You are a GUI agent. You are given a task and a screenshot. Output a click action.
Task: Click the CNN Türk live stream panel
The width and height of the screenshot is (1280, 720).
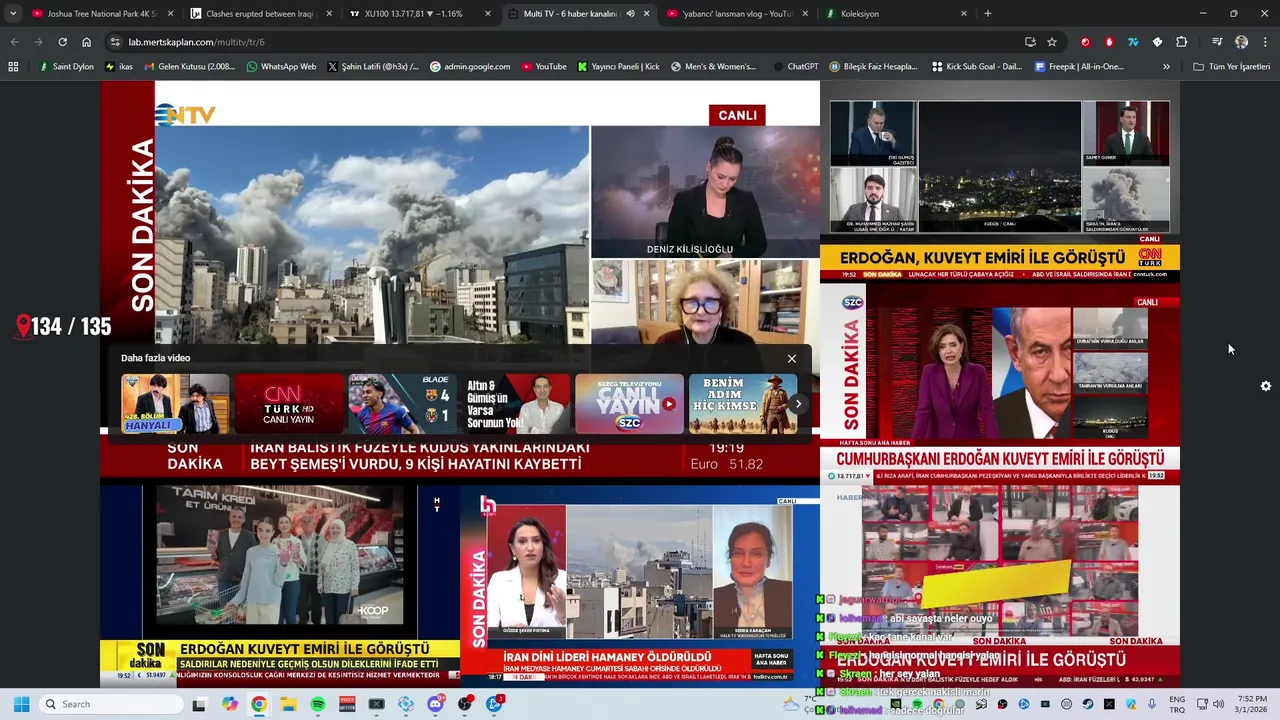point(1000,180)
